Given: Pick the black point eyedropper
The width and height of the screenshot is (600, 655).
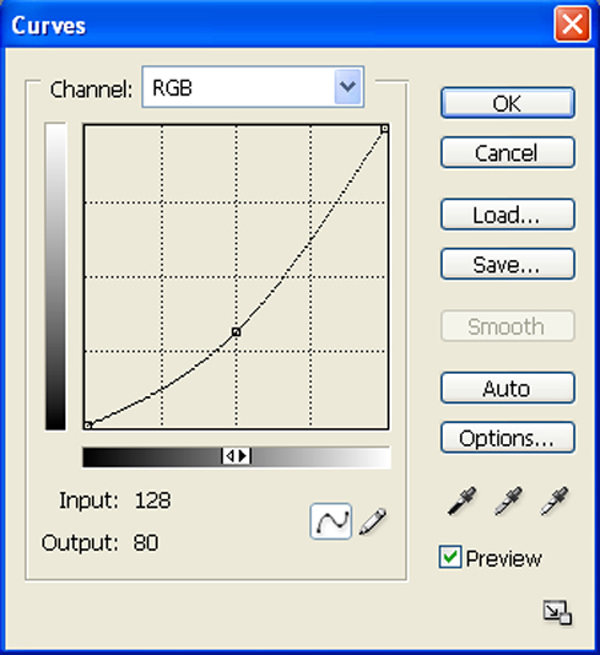Looking at the screenshot, I should 462,500.
